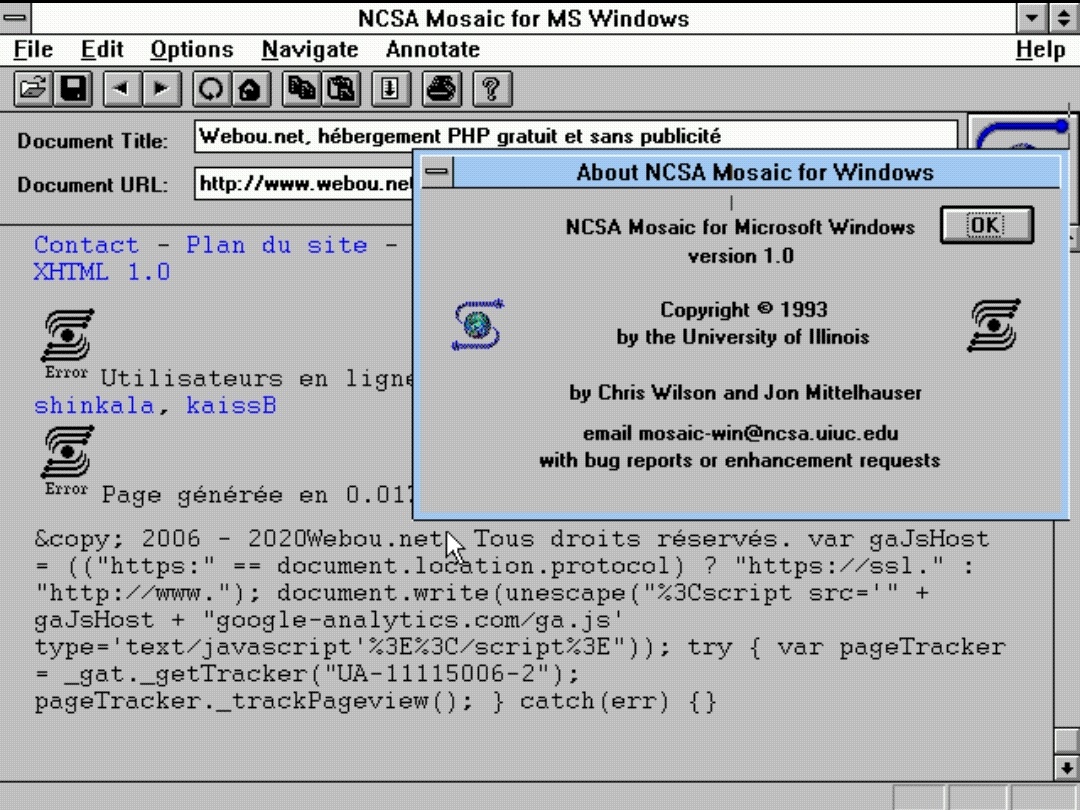
Task: Click the Error image above Utilisateurs en ligne
Action: pos(67,344)
